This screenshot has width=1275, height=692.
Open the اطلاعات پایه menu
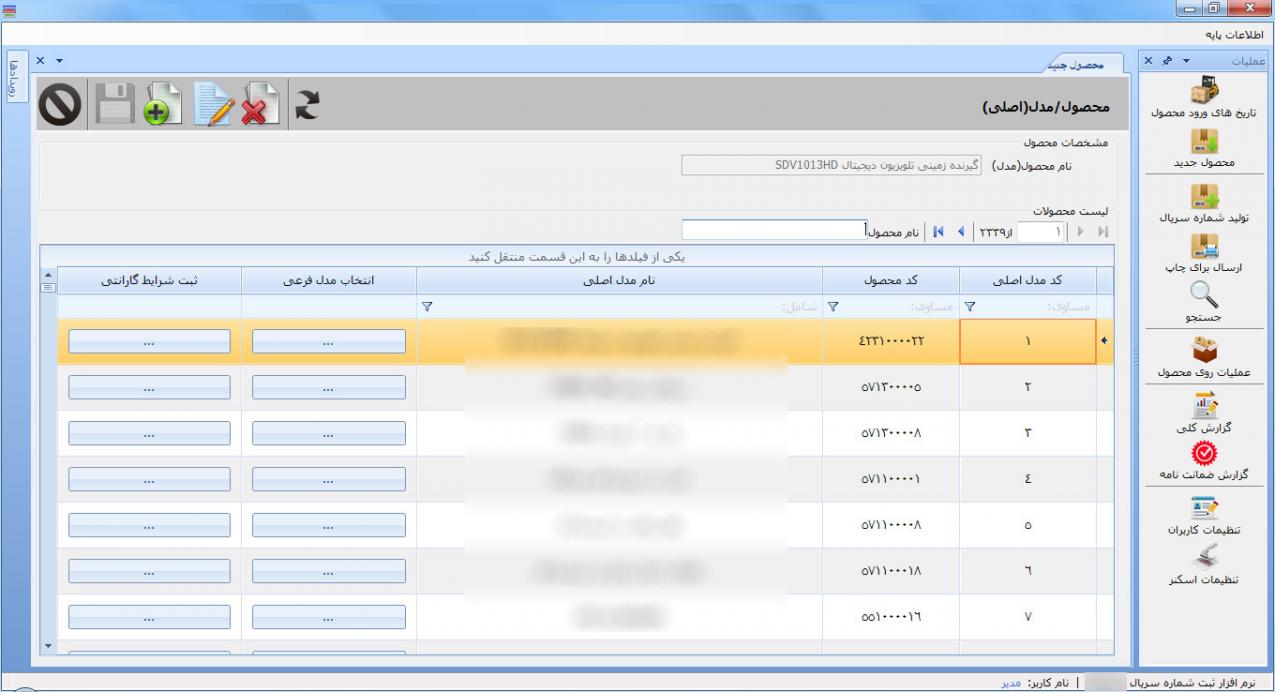pyautogui.click(x=1236, y=35)
